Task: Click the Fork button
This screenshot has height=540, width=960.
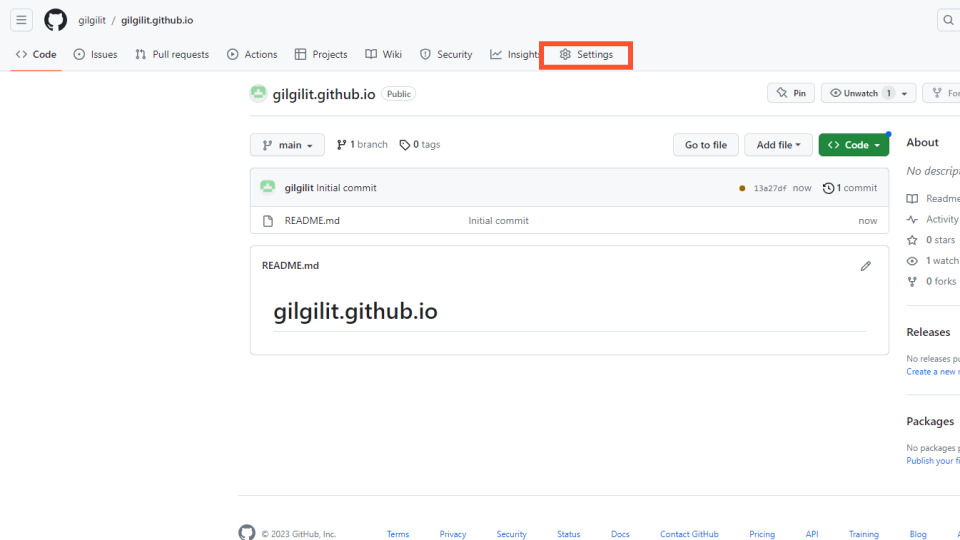Action: 943,93
